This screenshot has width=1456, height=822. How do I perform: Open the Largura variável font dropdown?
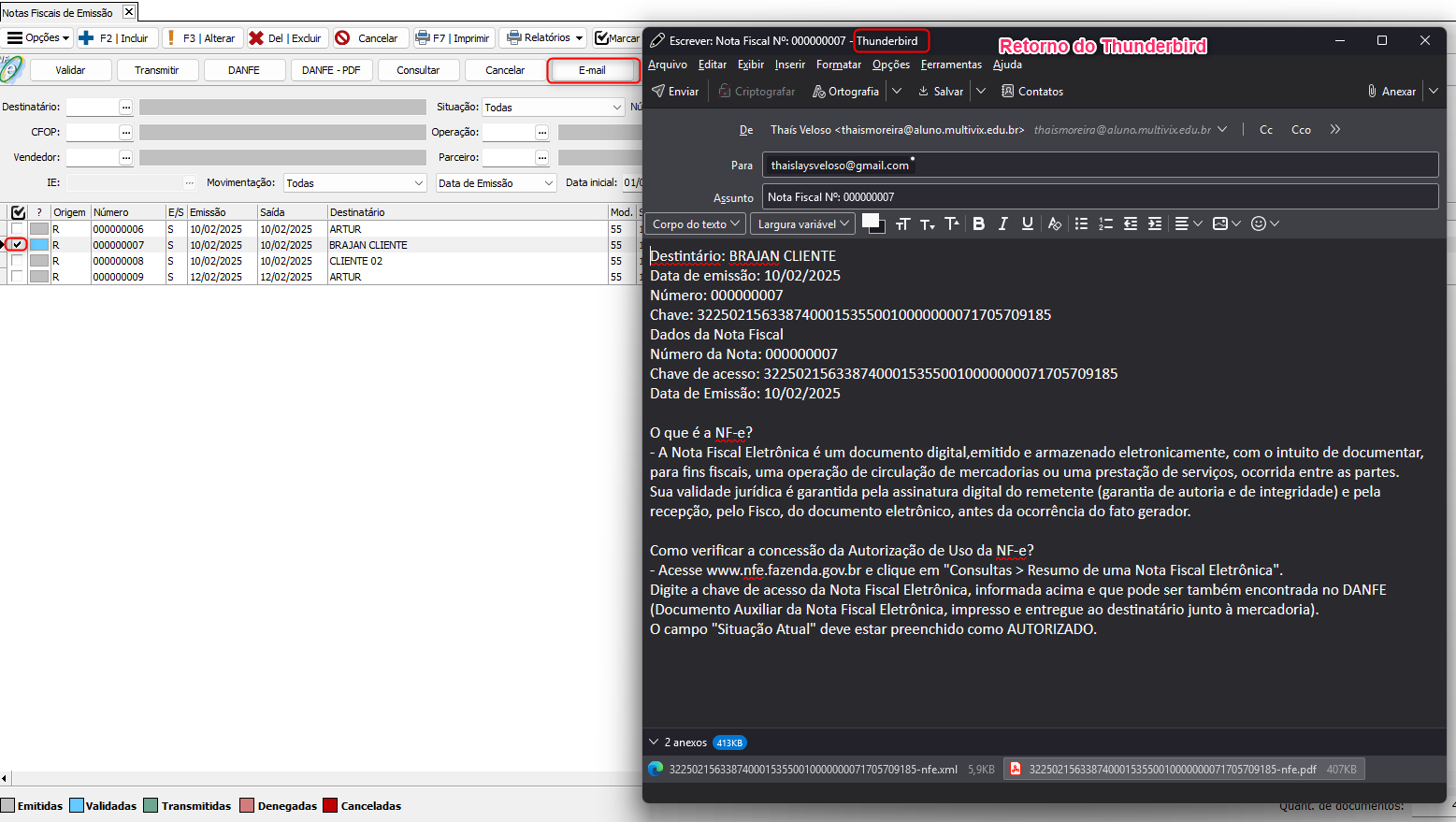(x=802, y=224)
